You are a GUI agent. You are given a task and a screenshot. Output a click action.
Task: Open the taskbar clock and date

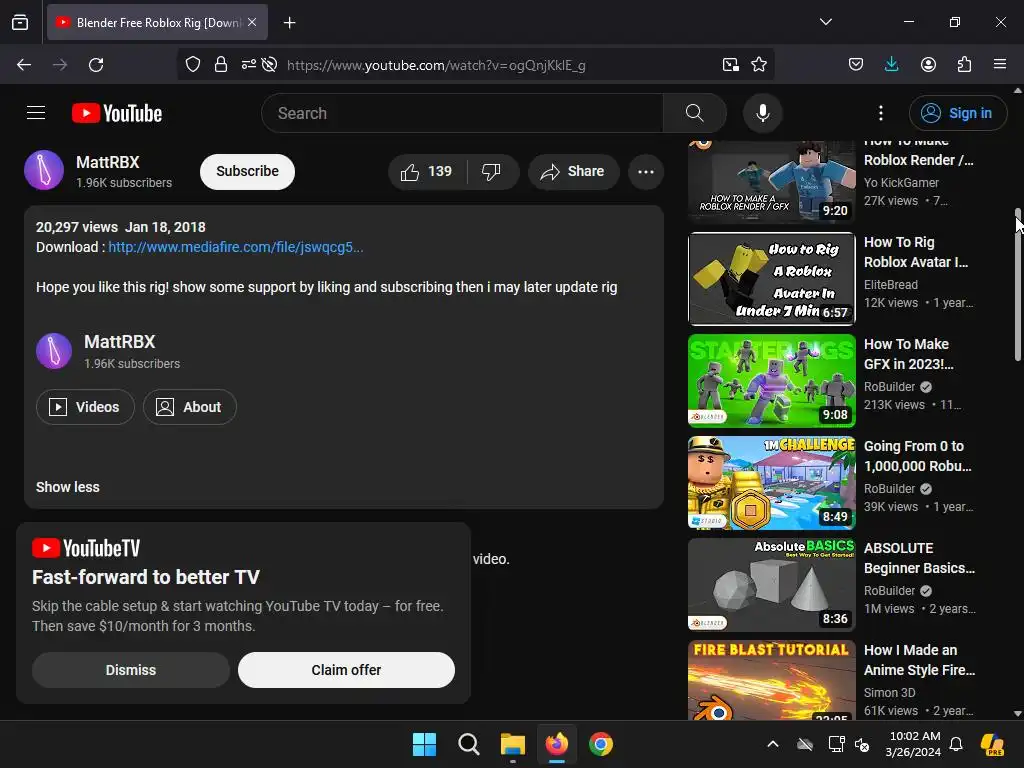914,744
